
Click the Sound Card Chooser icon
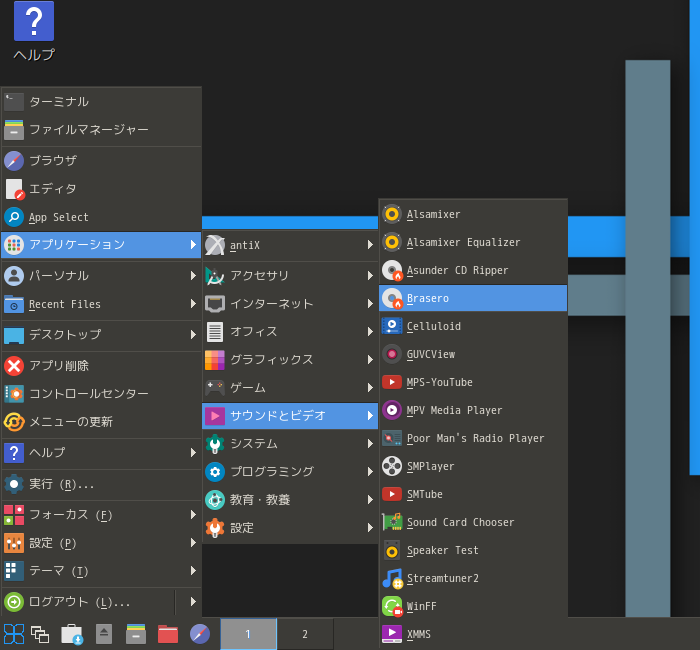click(x=392, y=522)
